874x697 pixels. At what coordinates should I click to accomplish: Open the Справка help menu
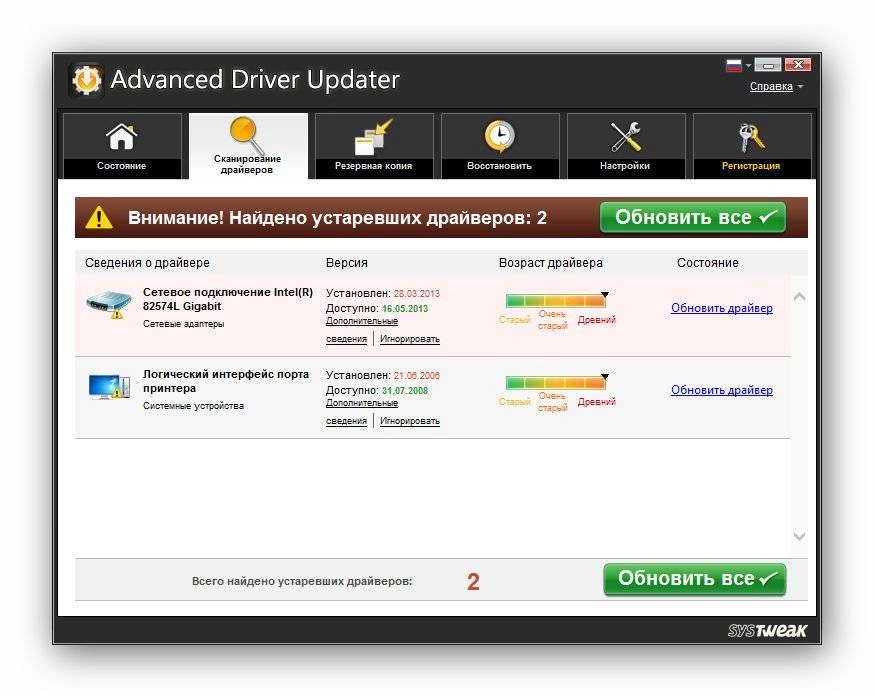coord(771,86)
